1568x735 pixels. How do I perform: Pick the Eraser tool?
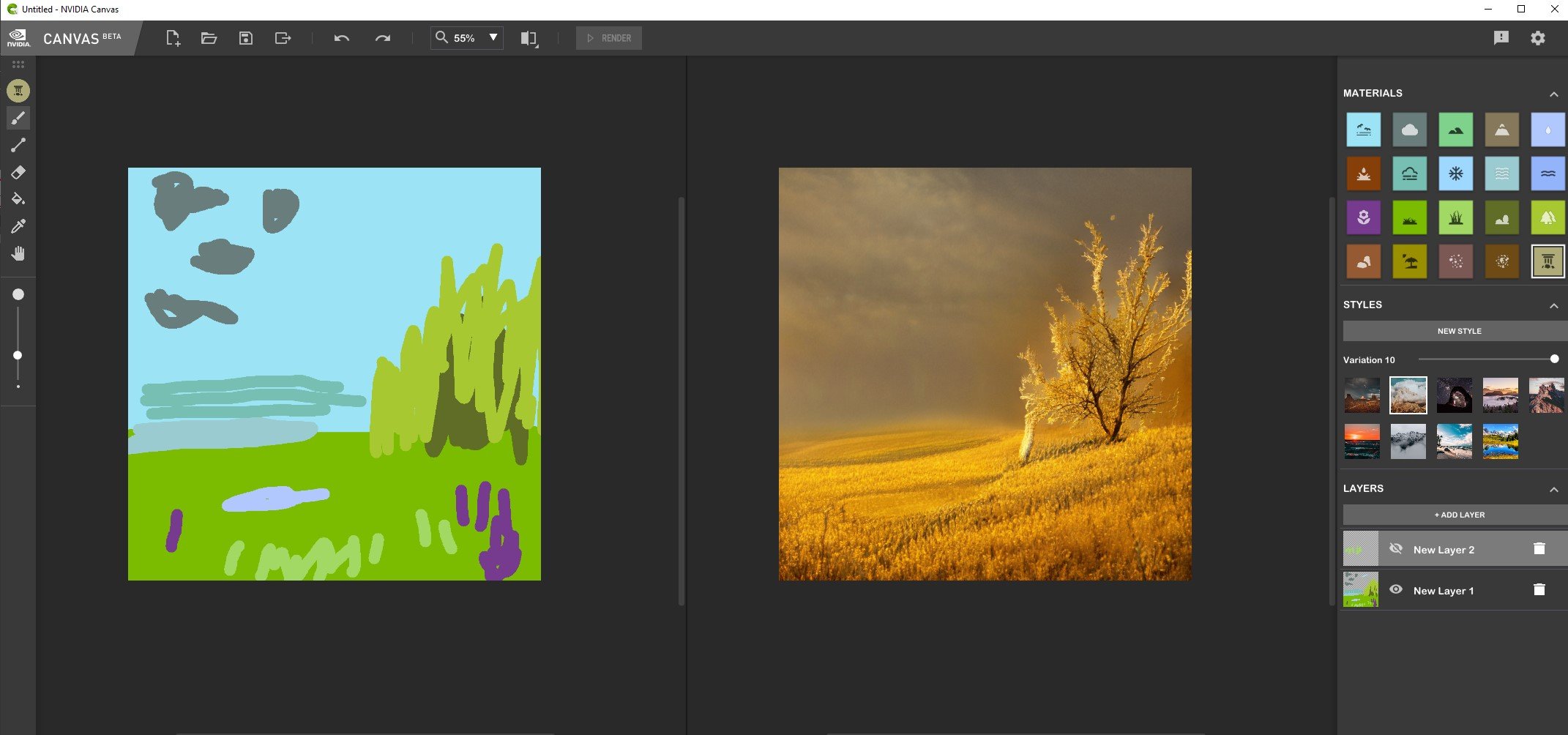point(19,172)
